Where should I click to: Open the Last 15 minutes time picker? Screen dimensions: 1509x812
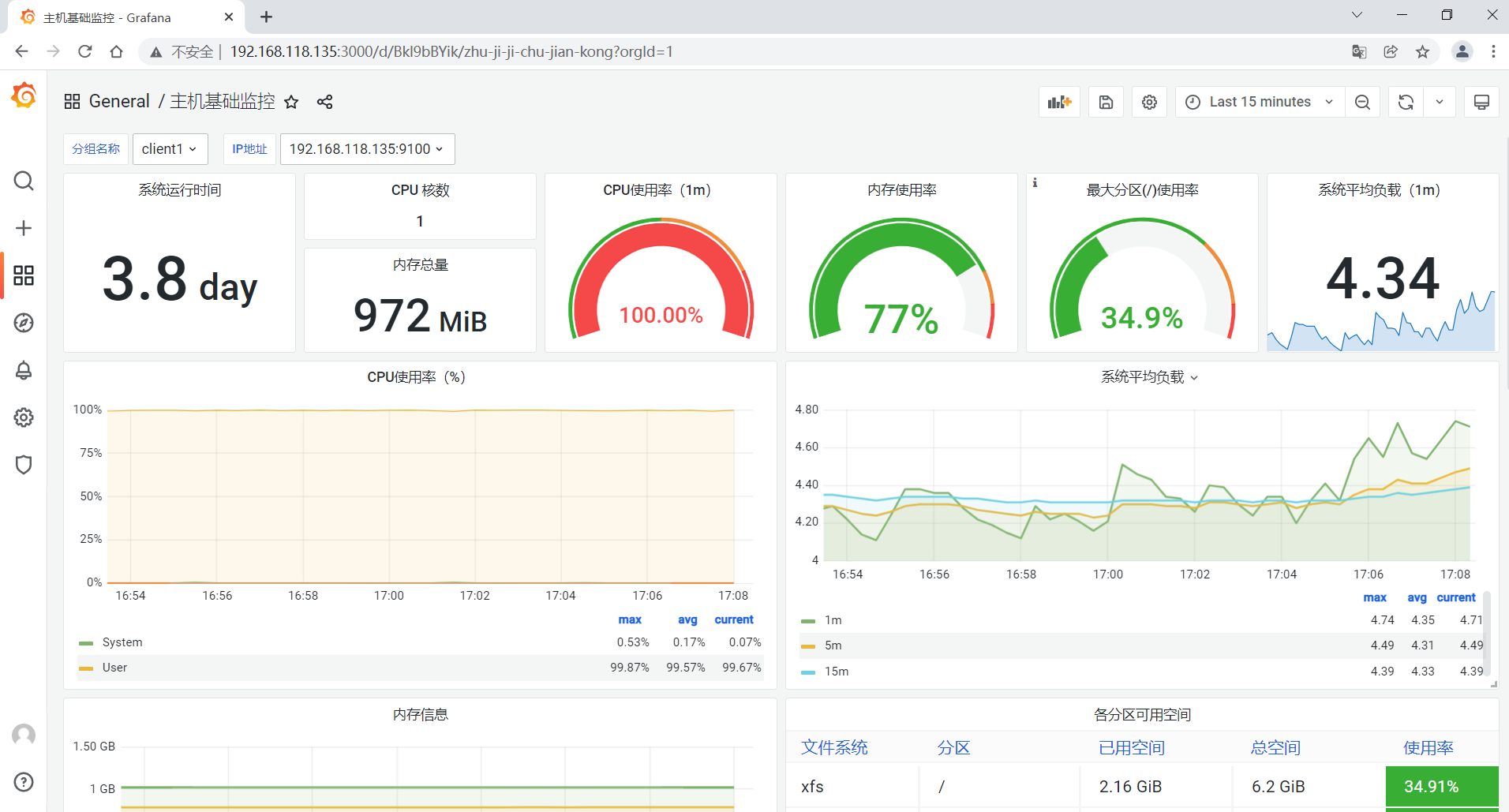[1260, 102]
